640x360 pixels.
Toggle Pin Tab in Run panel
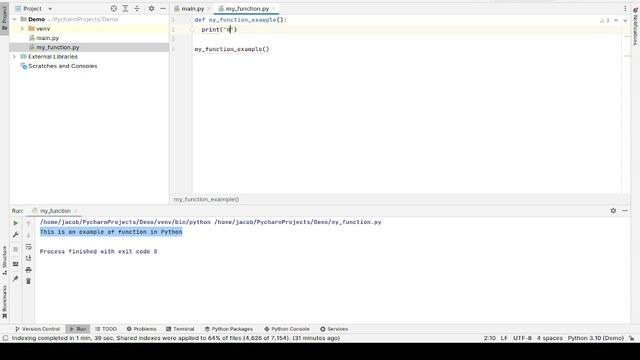coord(16,278)
